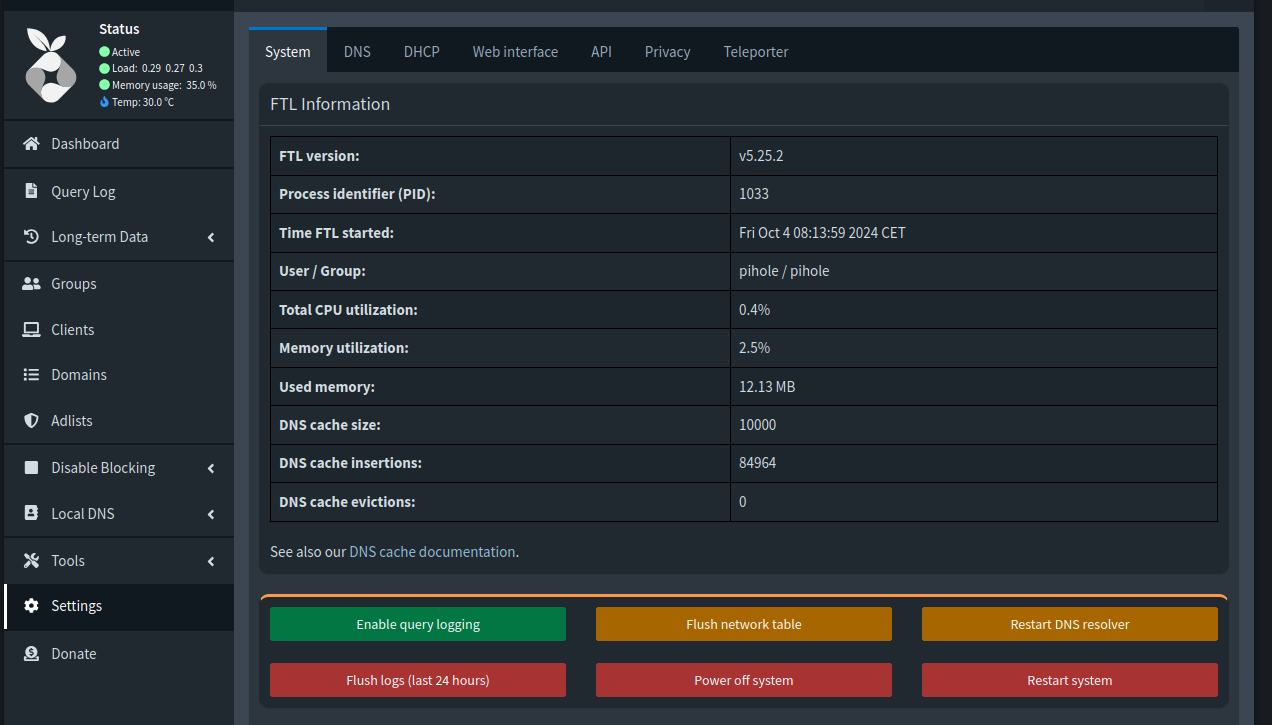Switch to the API tab
Viewport: 1272px width, 725px height.
601,51
